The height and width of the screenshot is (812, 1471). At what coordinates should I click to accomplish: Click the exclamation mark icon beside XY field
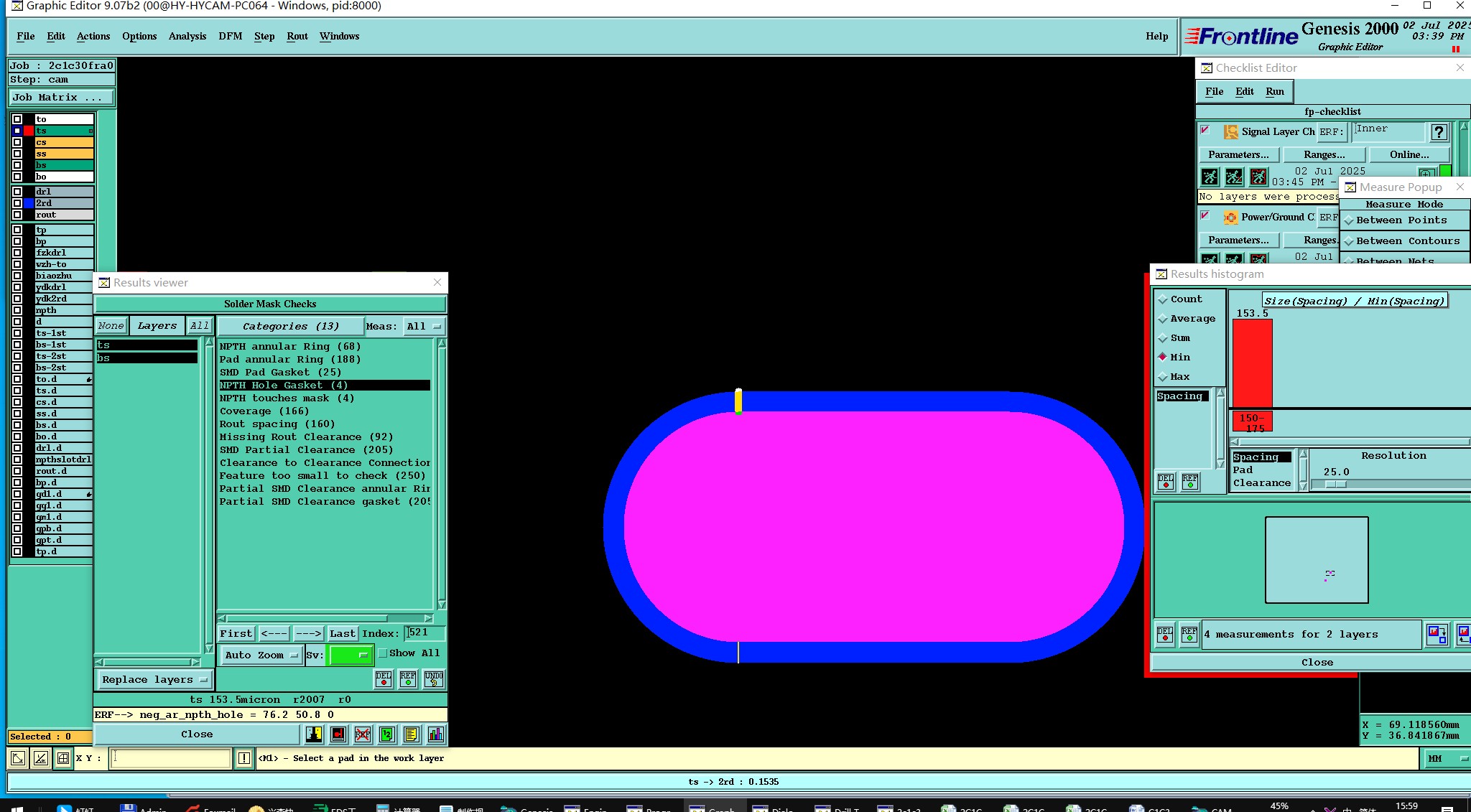coord(244,758)
